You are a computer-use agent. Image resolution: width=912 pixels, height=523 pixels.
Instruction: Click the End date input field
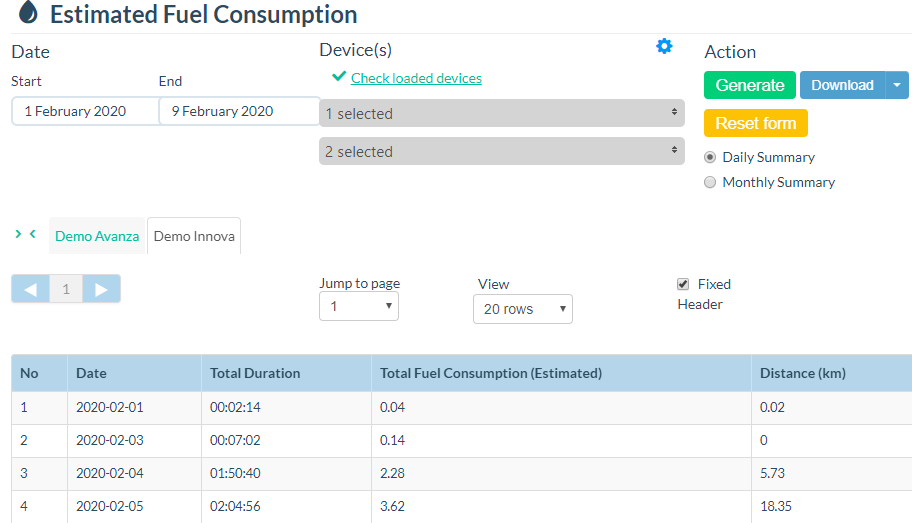point(238,111)
